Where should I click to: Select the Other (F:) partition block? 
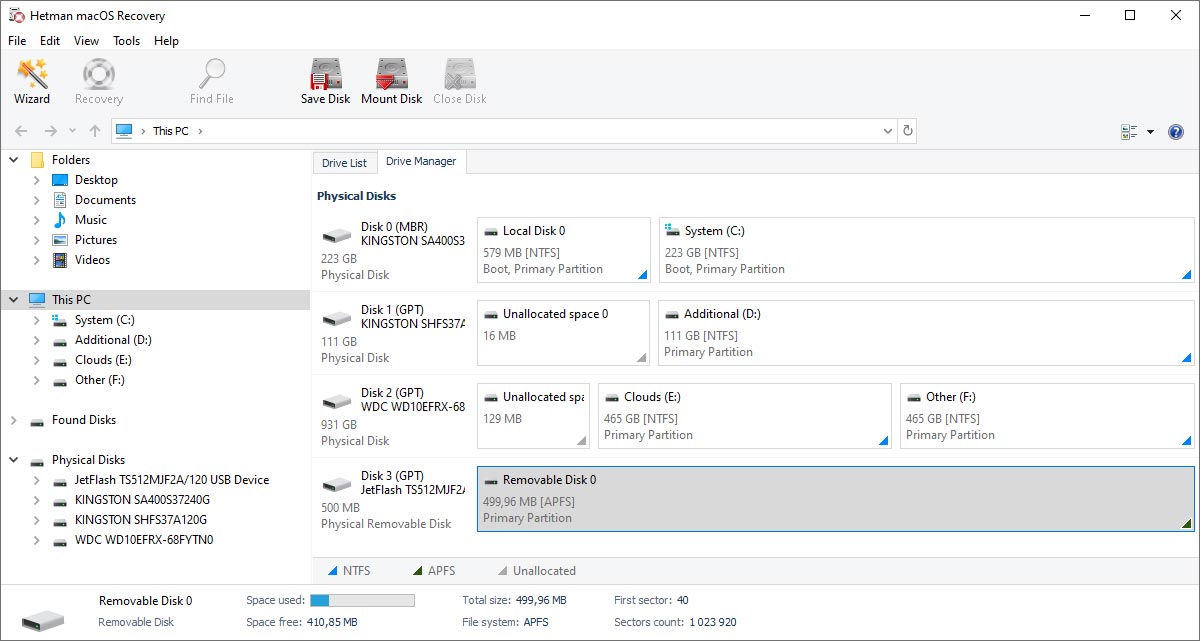[x=1047, y=416]
